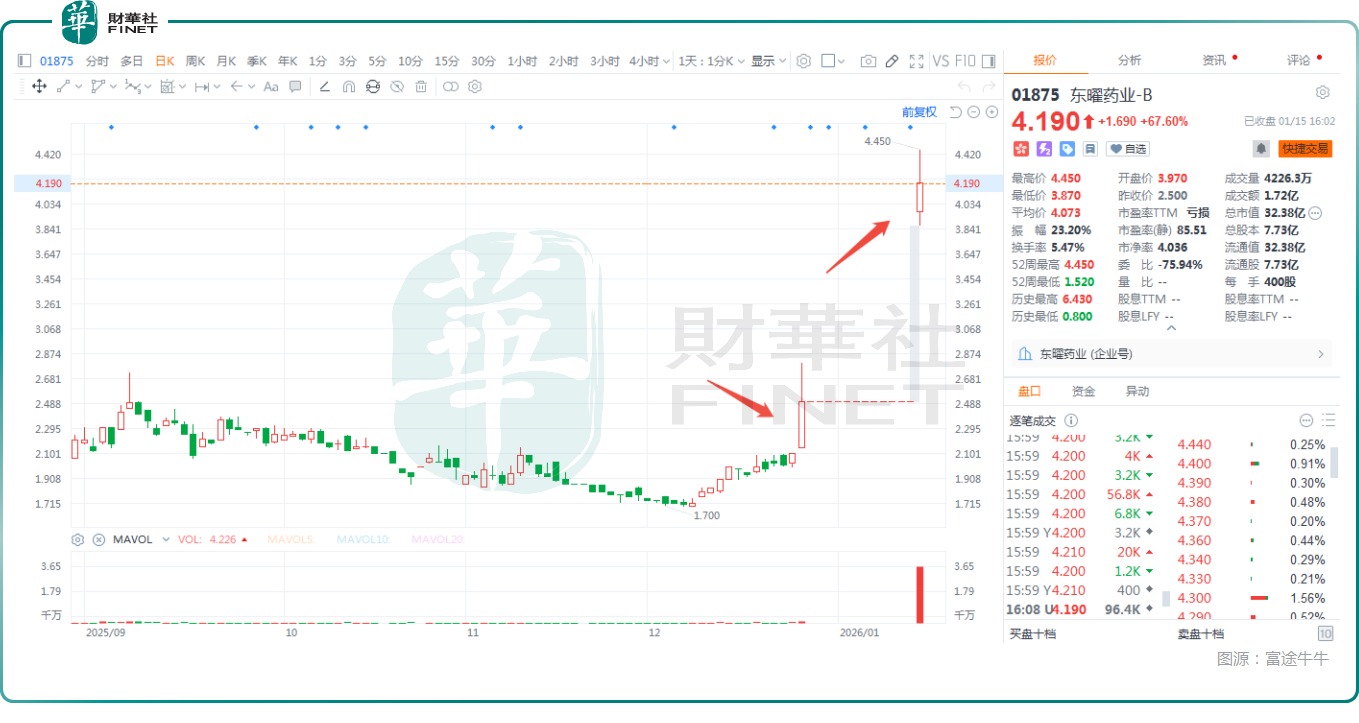
Task: Open info icon next to 逐笔成交
Action: click(1071, 421)
